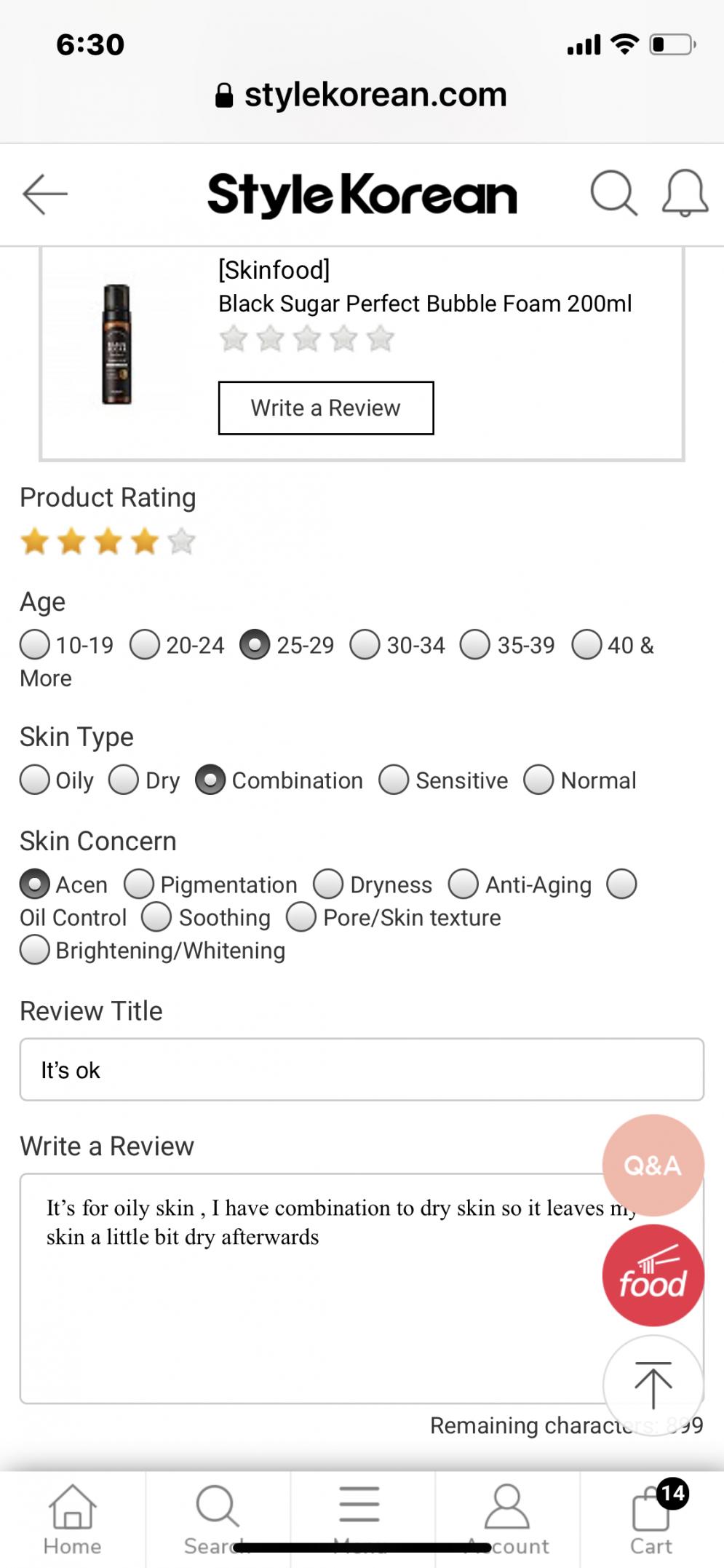The width and height of the screenshot is (724, 1568).
Task: Click the Skinfood bubble foam product thumbnail
Action: coord(116,344)
